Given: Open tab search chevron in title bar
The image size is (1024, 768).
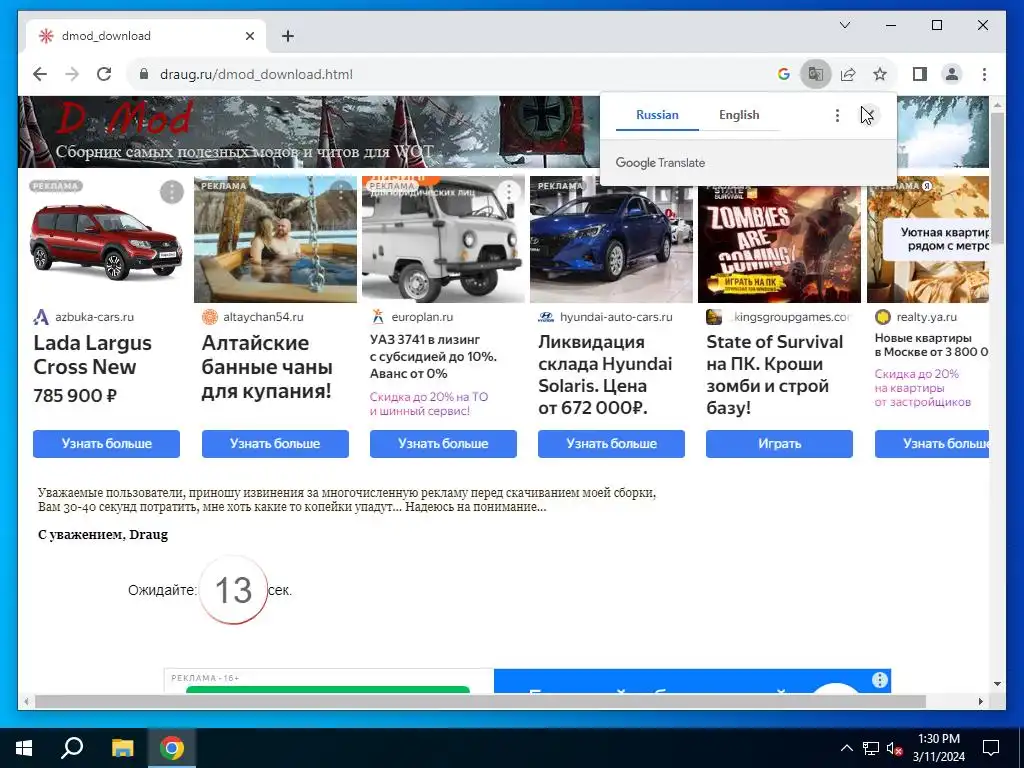Looking at the screenshot, I should pos(844,25).
